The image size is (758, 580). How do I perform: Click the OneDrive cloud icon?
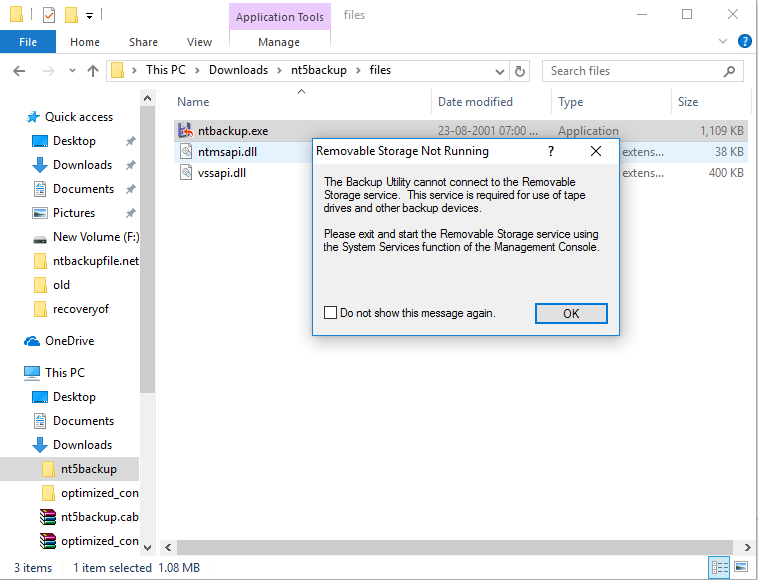tap(32, 341)
